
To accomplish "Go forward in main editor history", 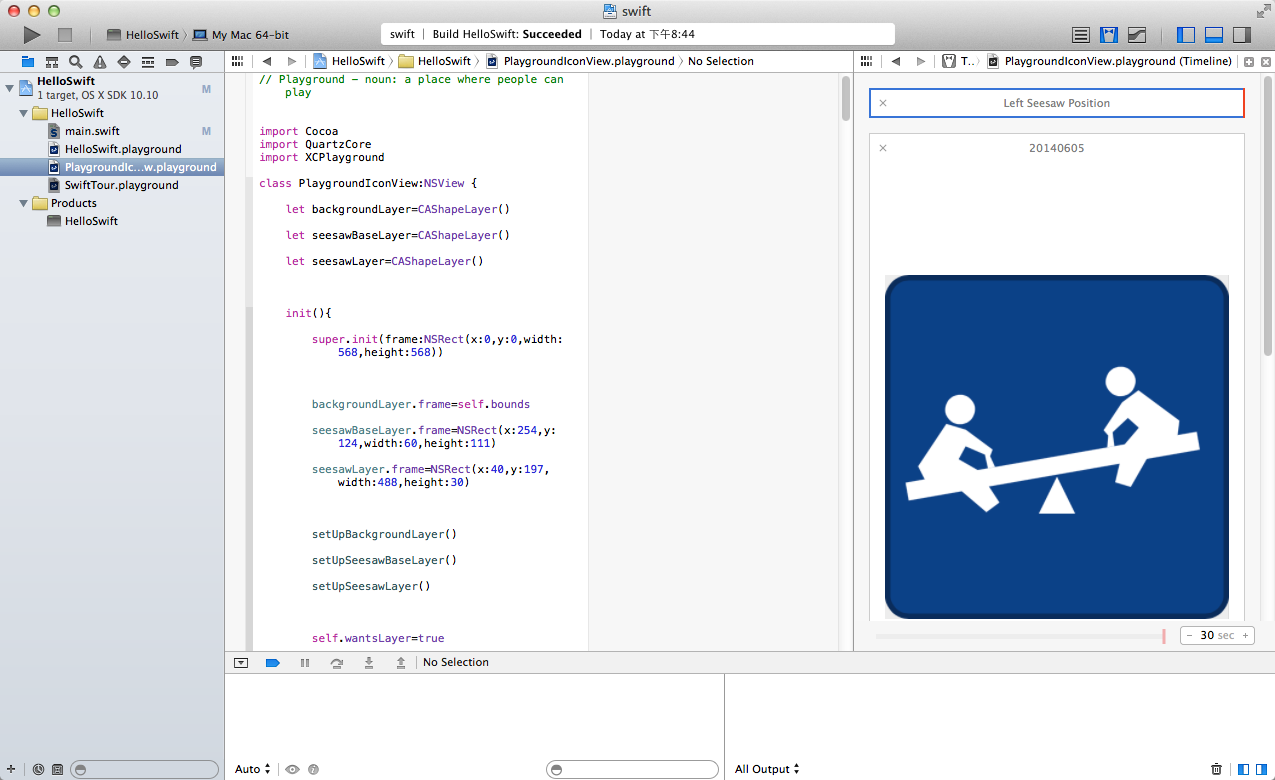I will click(292, 61).
